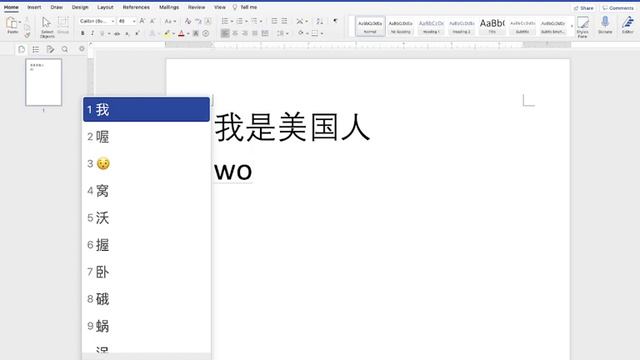Apply red font color
The height and width of the screenshot is (360, 640).
(x=181, y=33)
